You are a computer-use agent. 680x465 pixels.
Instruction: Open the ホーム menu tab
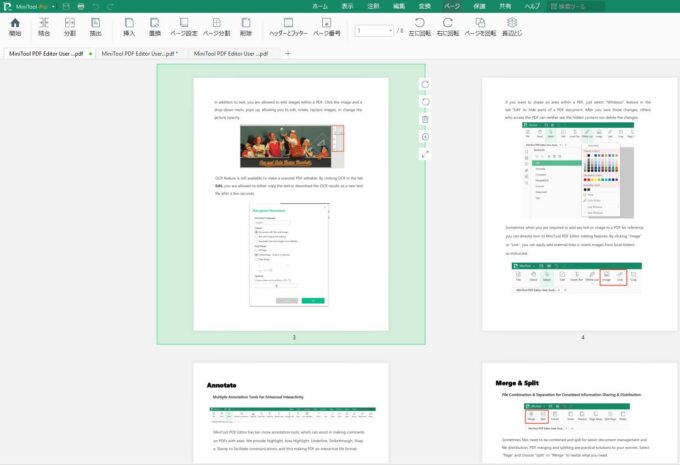(x=320, y=6)
